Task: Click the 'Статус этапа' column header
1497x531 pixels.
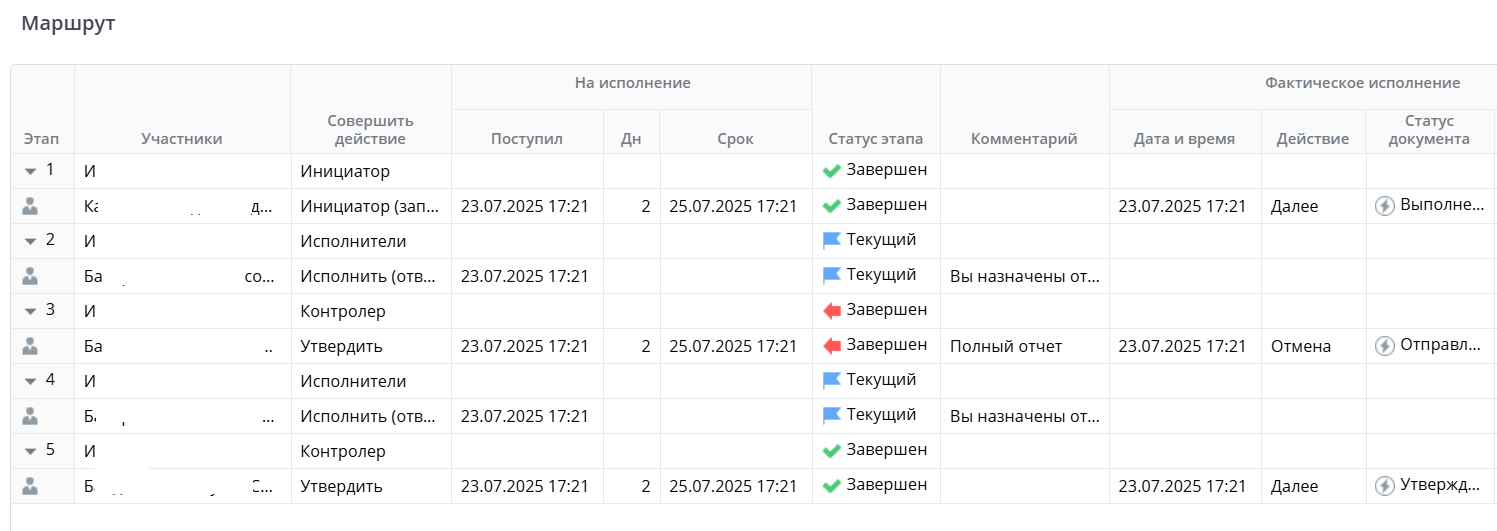Action: tap(876, 139)
